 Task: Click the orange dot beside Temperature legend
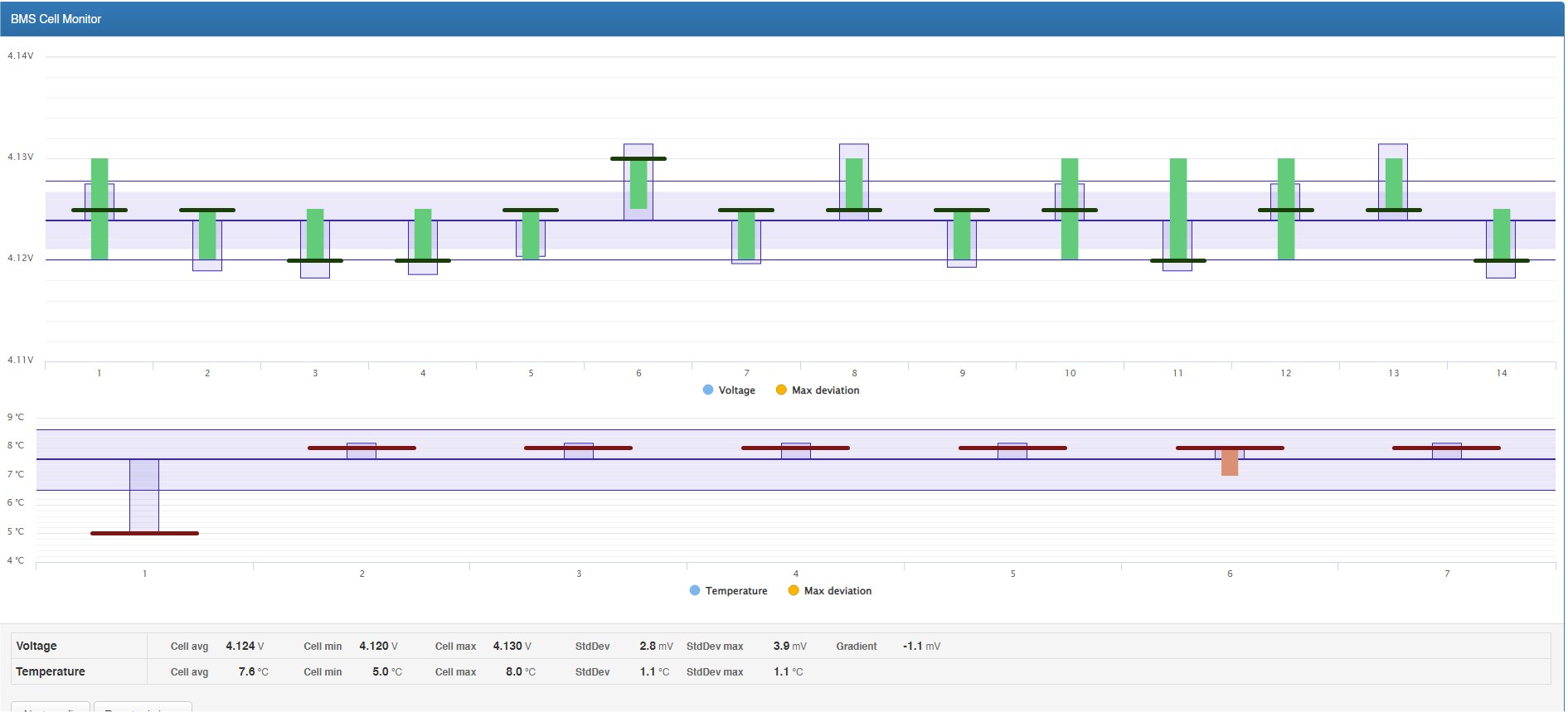coord(794,591)
